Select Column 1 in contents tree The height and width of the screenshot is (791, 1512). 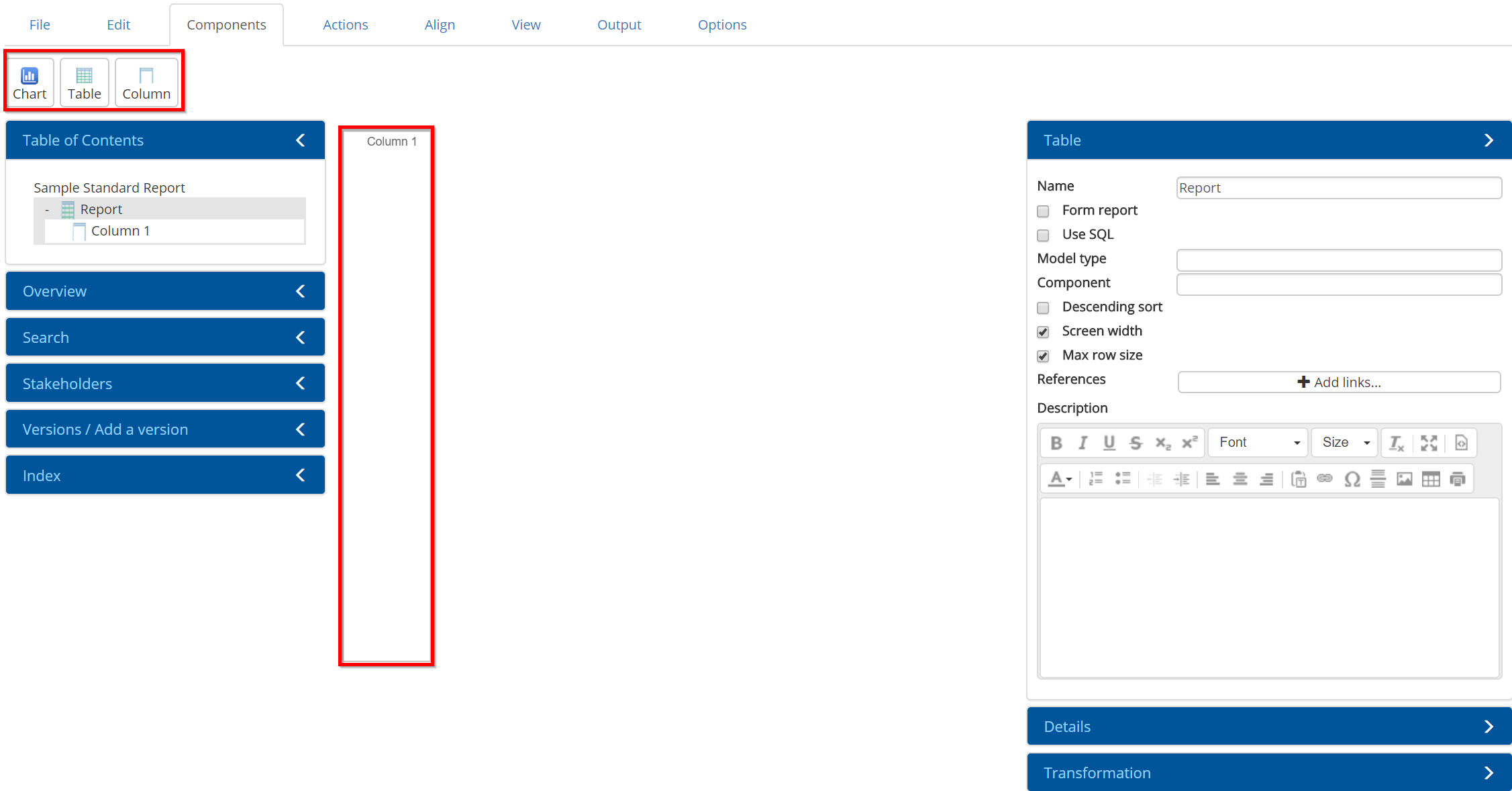(x=120, y=231)
